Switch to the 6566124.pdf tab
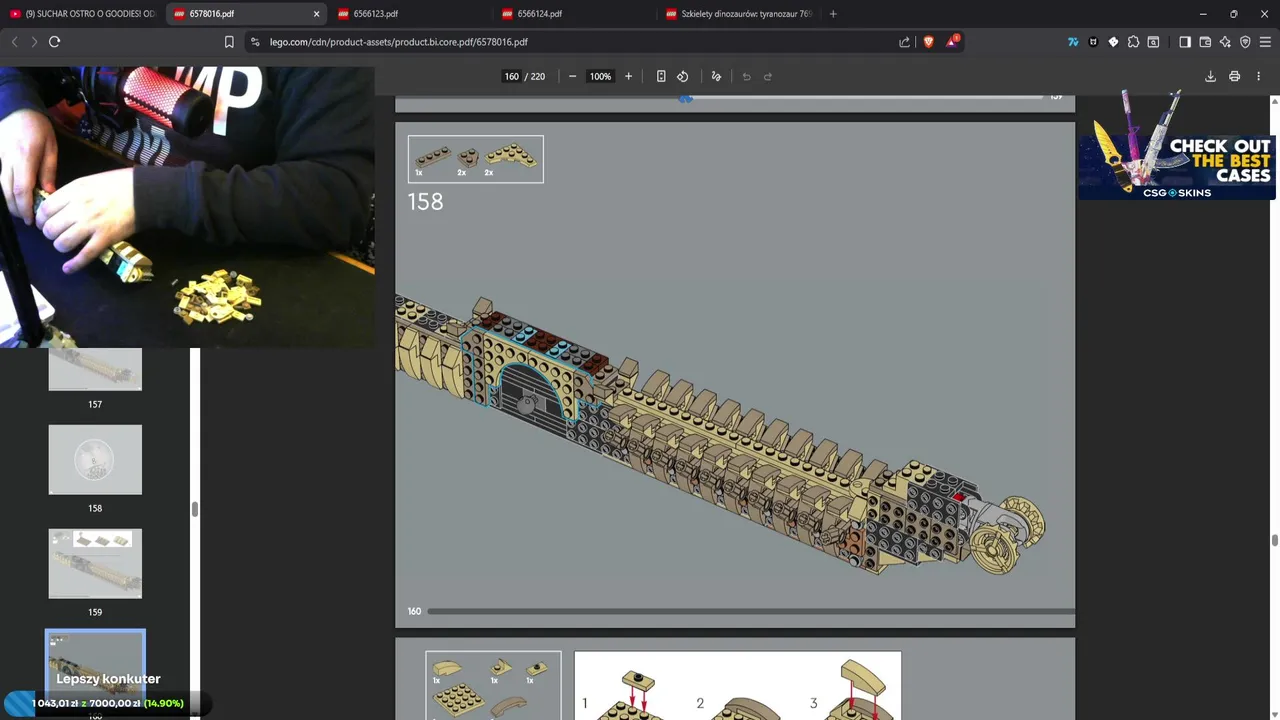Screen dimensions: 1280x720 575,14
